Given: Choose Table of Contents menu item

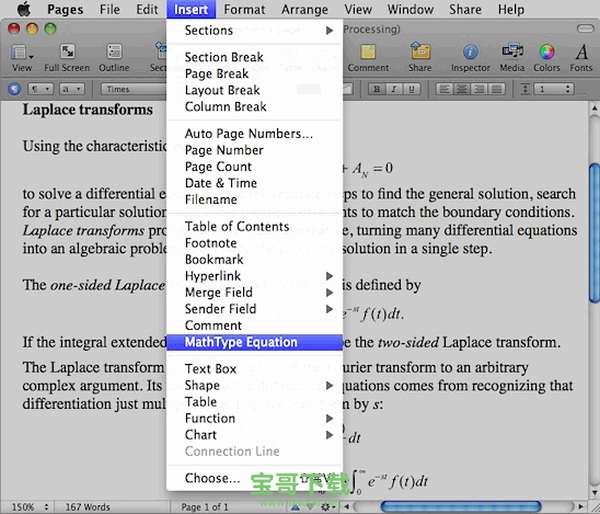Looking at the screenshot, I should tap(237, 226).
